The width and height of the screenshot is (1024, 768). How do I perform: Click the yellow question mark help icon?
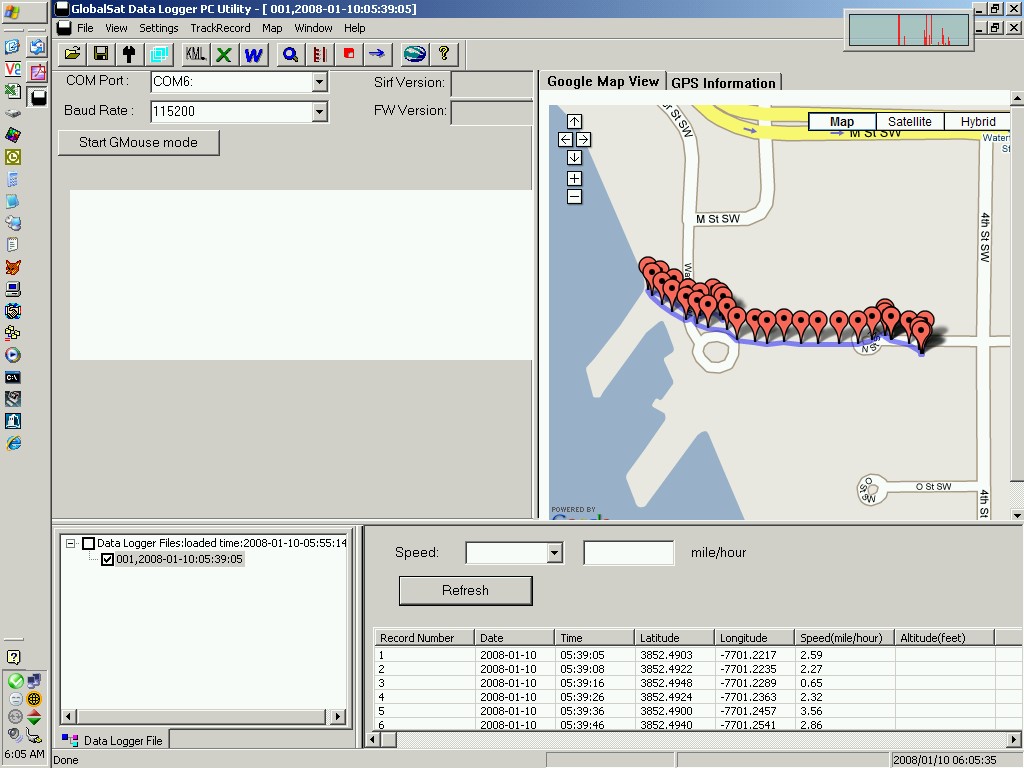point(444,54)
